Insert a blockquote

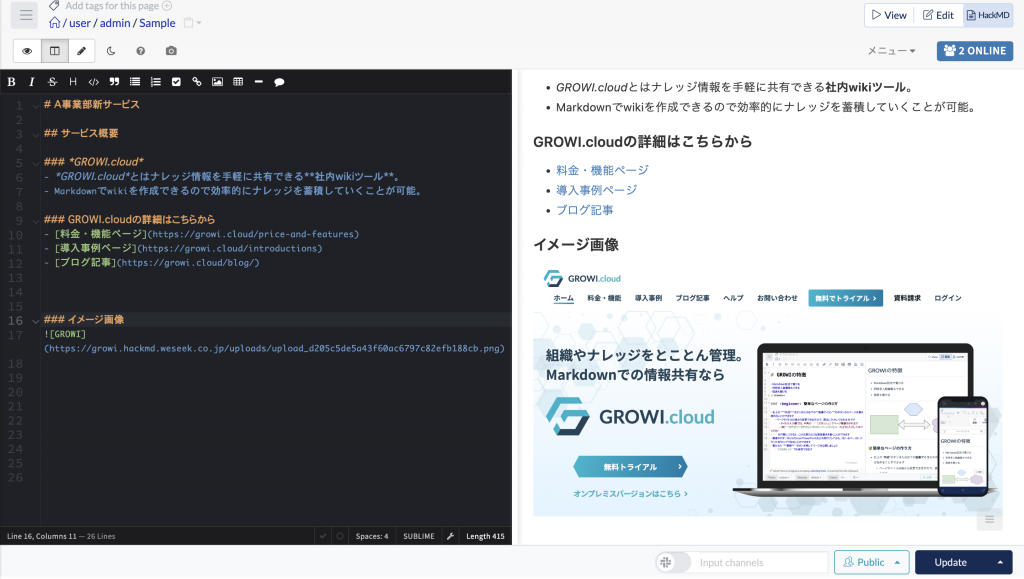[x=114, y=82]
